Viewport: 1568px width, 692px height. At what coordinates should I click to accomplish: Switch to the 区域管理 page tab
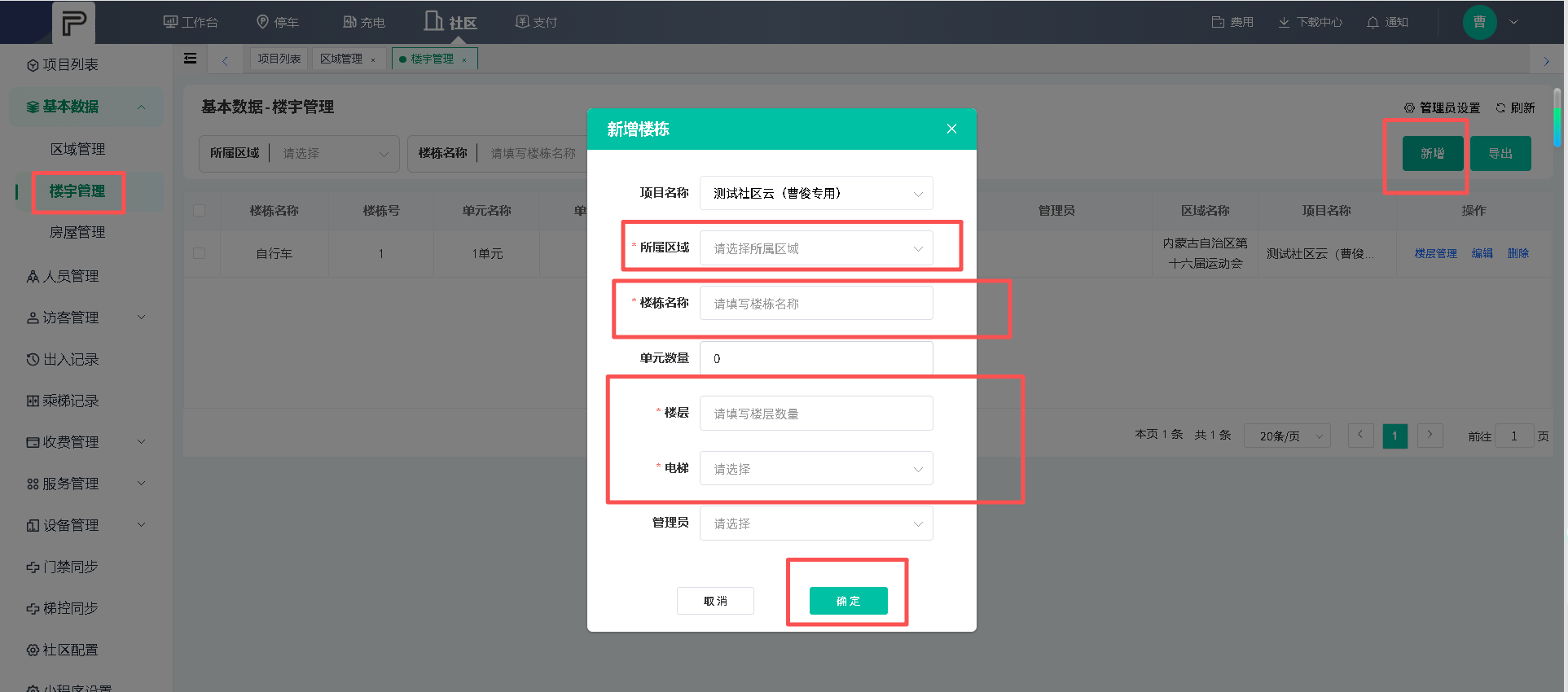(341, 59)
